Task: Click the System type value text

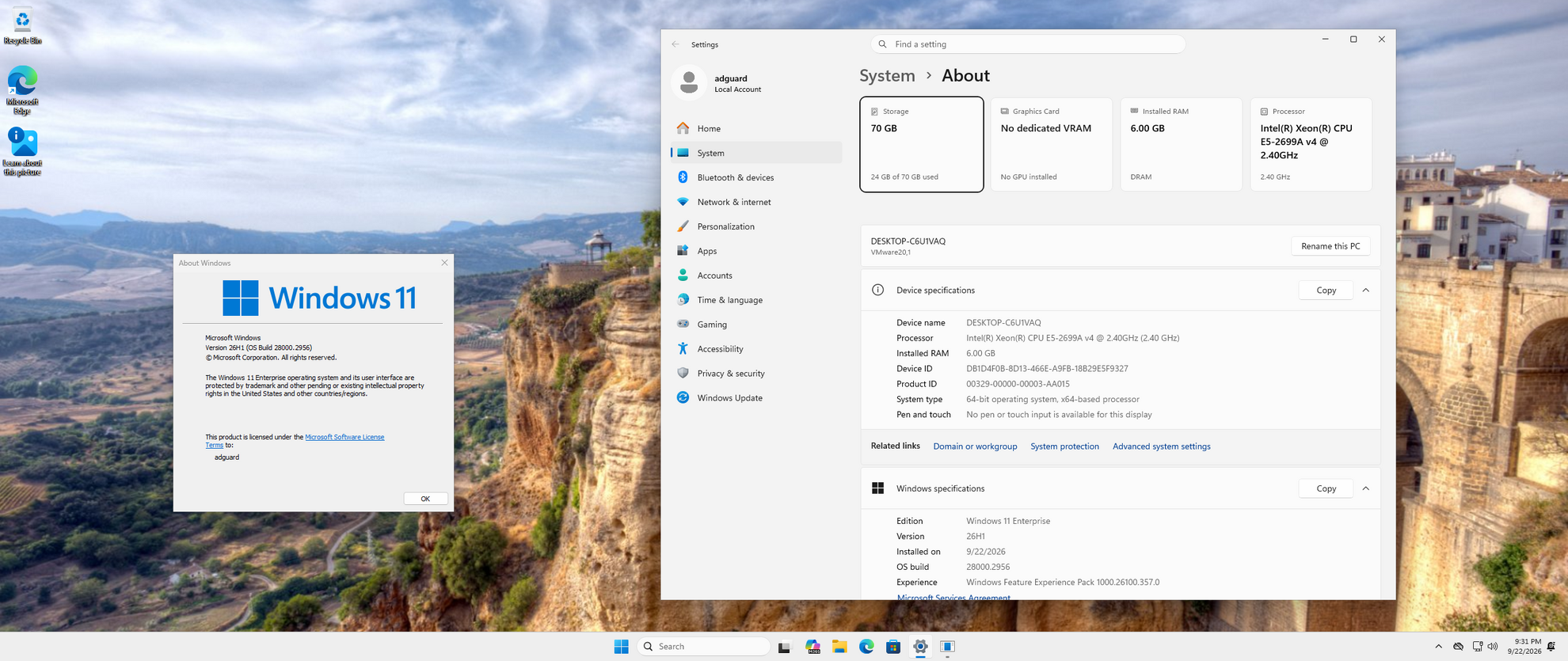Action: point(1052,400)
